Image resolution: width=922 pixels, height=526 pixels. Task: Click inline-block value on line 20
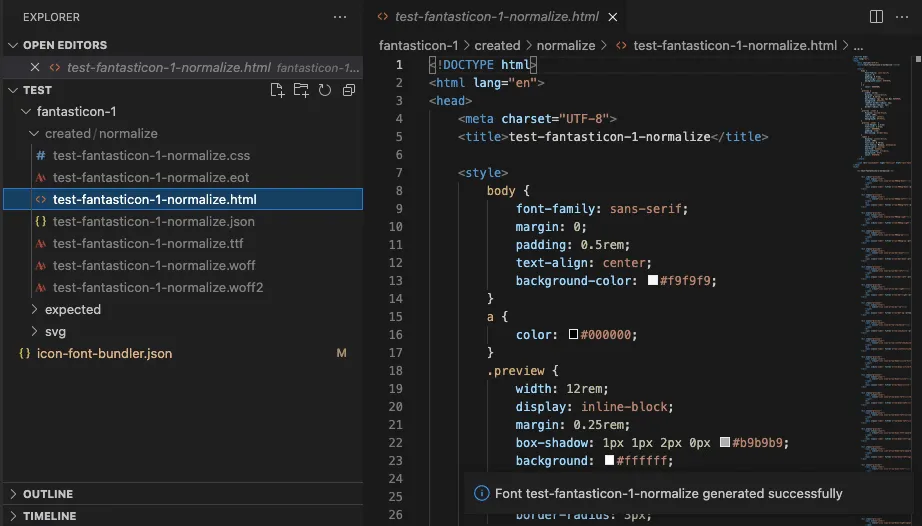[624, 407]
